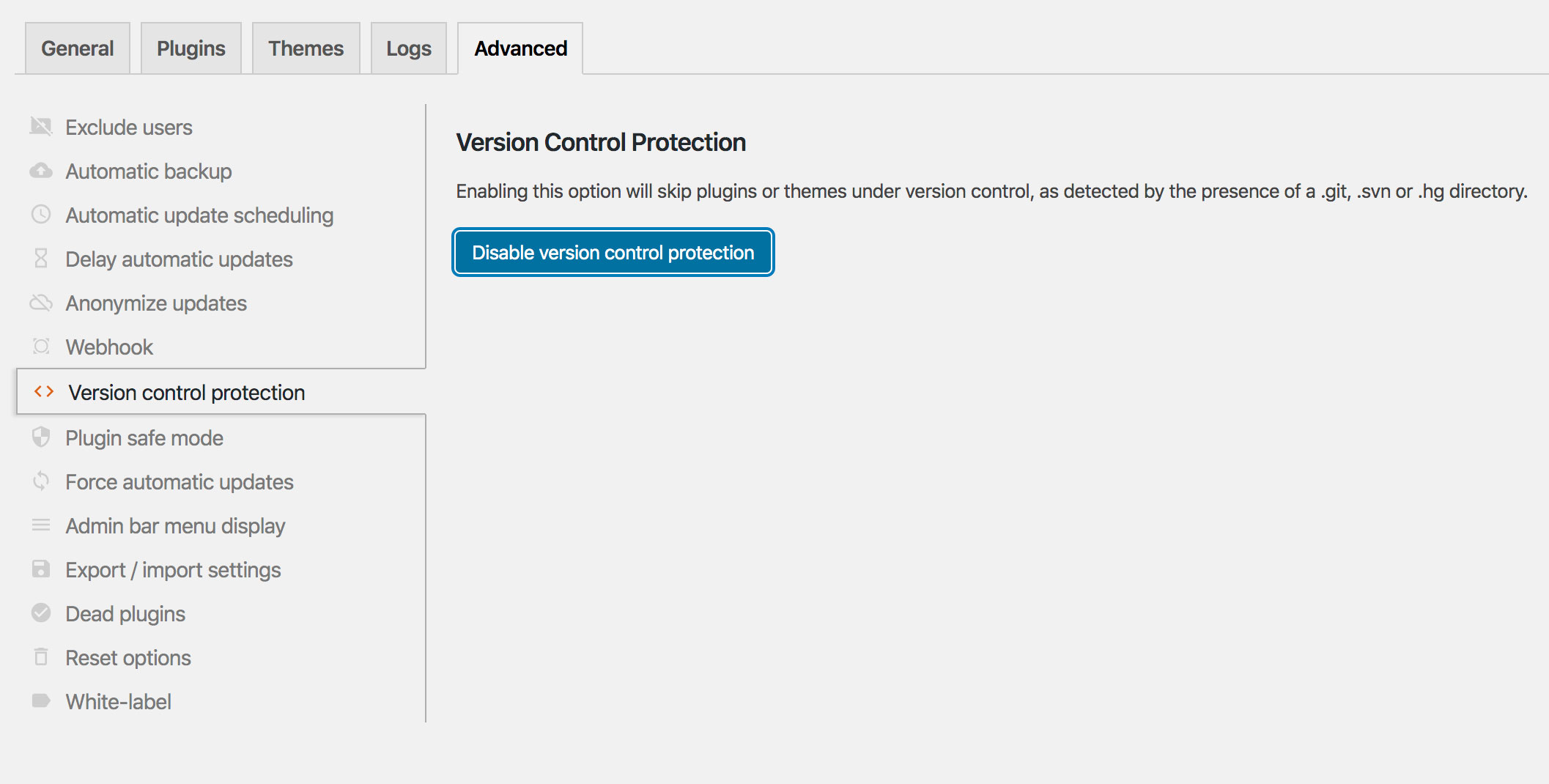The width and height of the screenshot is (1549, 784).
Task: Open Admin bar menu display settings
Action: click(x=175, y=526)
